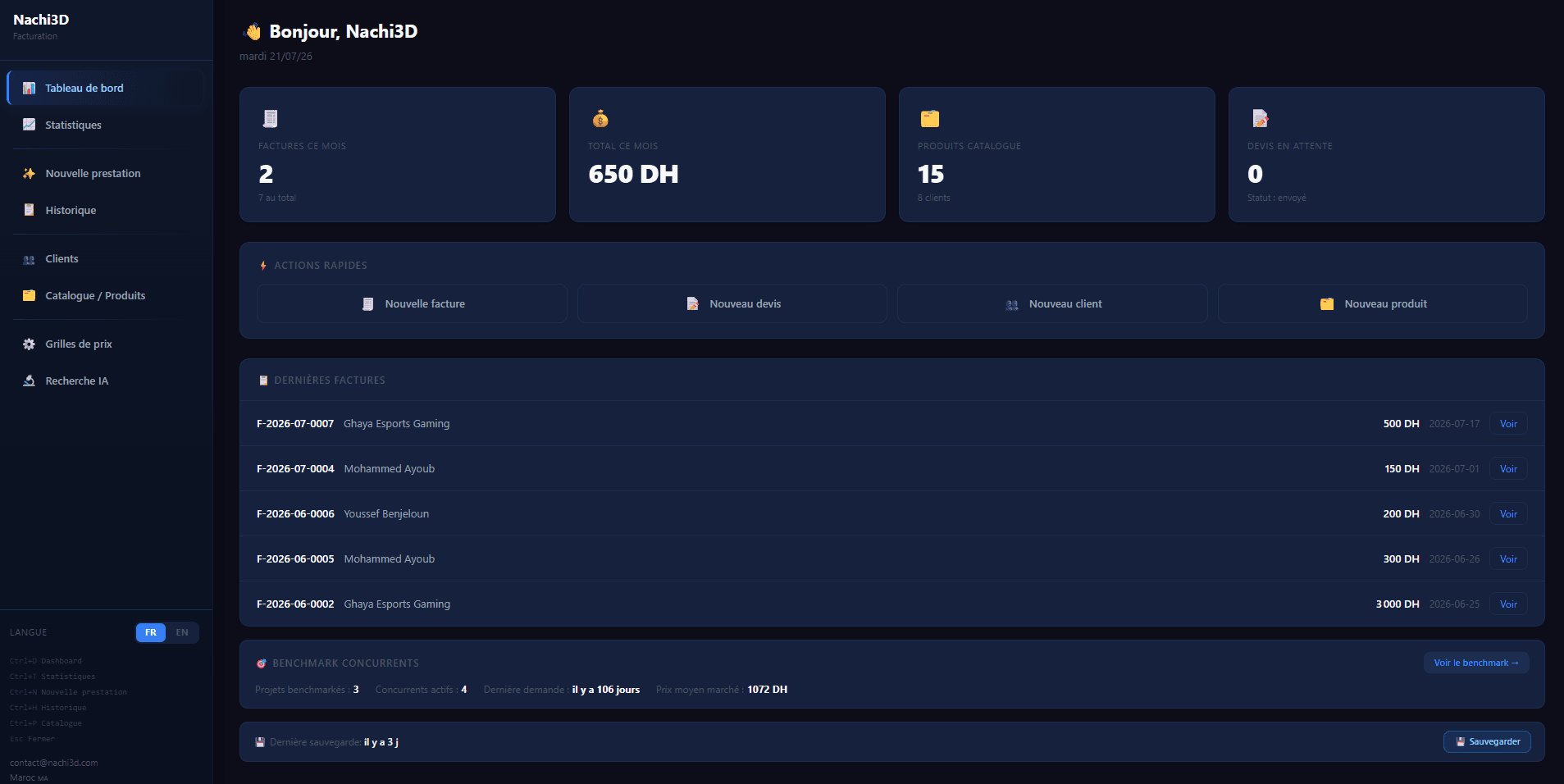This screenshot has width=1564, height=784.
Task: Click the receipt icon on Factures ce mois card
Action: [x=270, y=119]
